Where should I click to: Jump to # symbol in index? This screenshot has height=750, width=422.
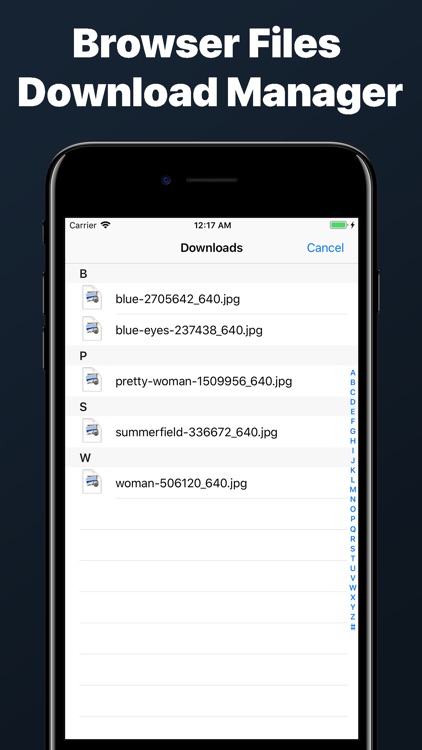tap(353, 627)
